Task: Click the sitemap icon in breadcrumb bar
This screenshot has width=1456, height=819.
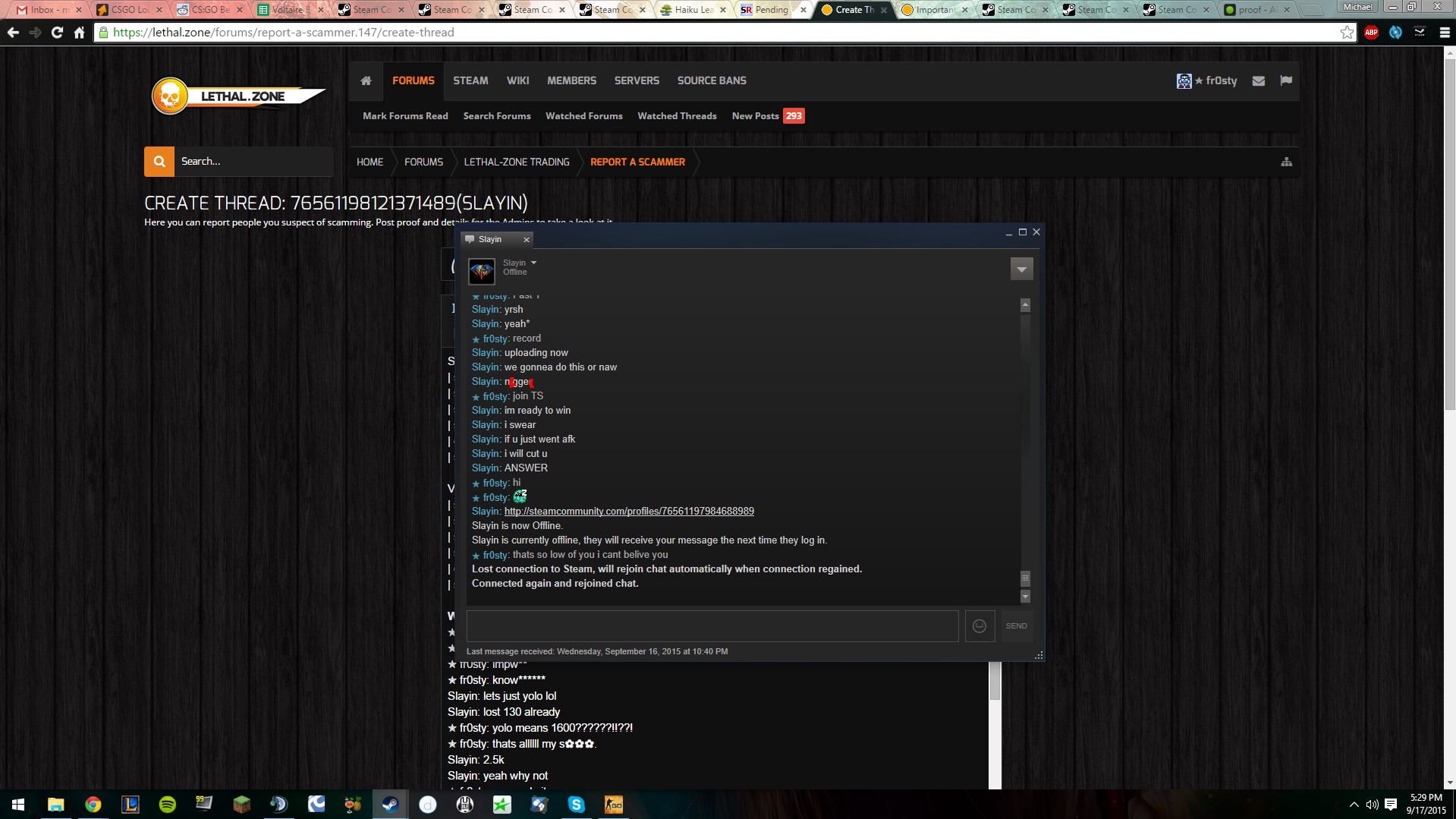Action: [x=1286, y=162]
